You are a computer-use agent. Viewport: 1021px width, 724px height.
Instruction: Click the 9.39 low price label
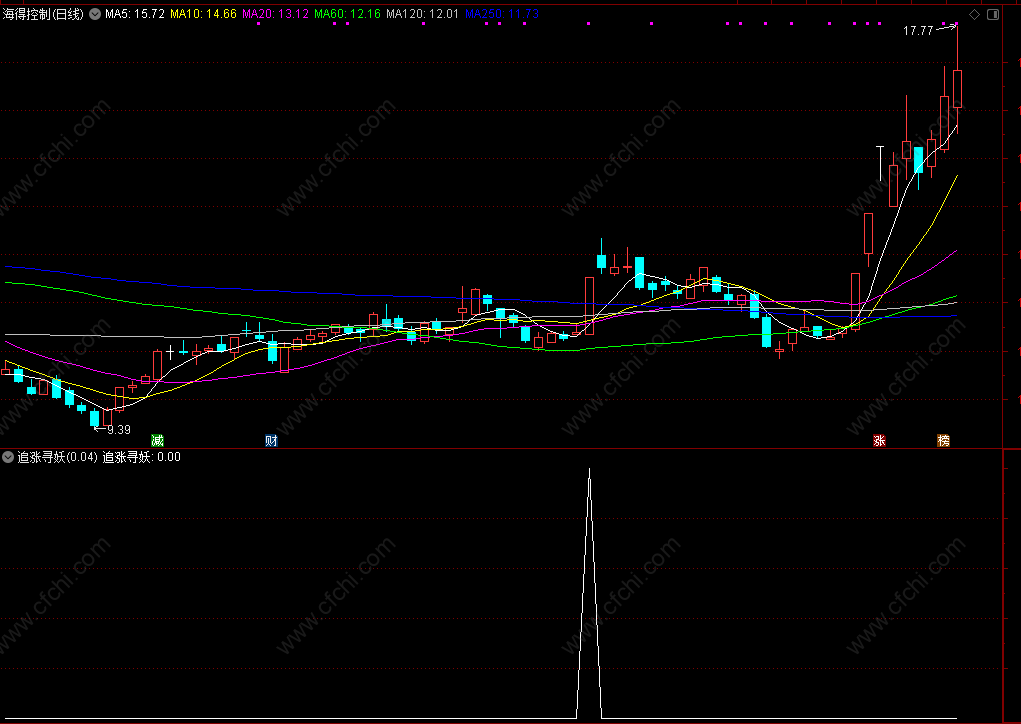point(119,430)
